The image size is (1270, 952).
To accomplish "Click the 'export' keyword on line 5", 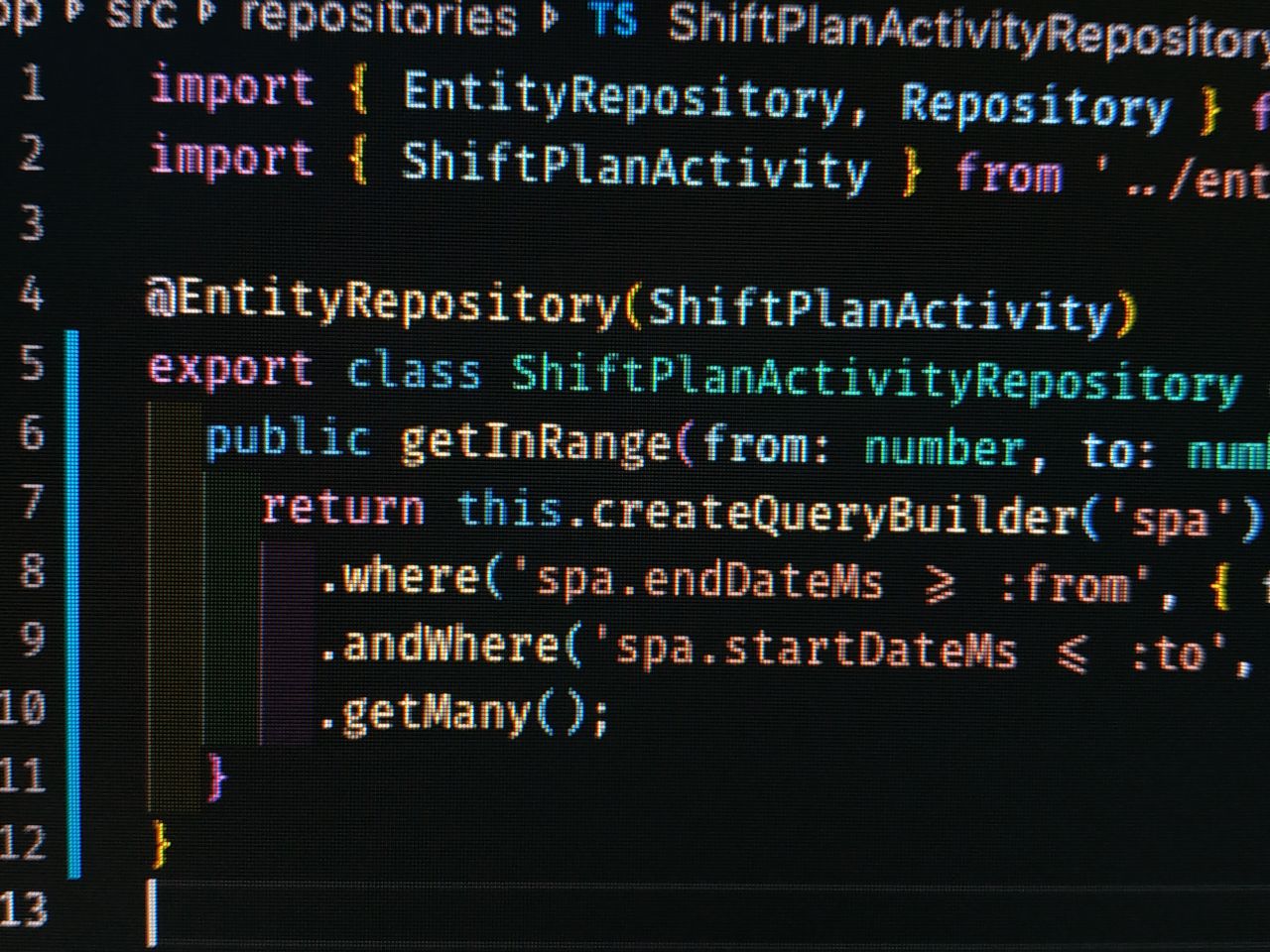I will pos(230,368).
